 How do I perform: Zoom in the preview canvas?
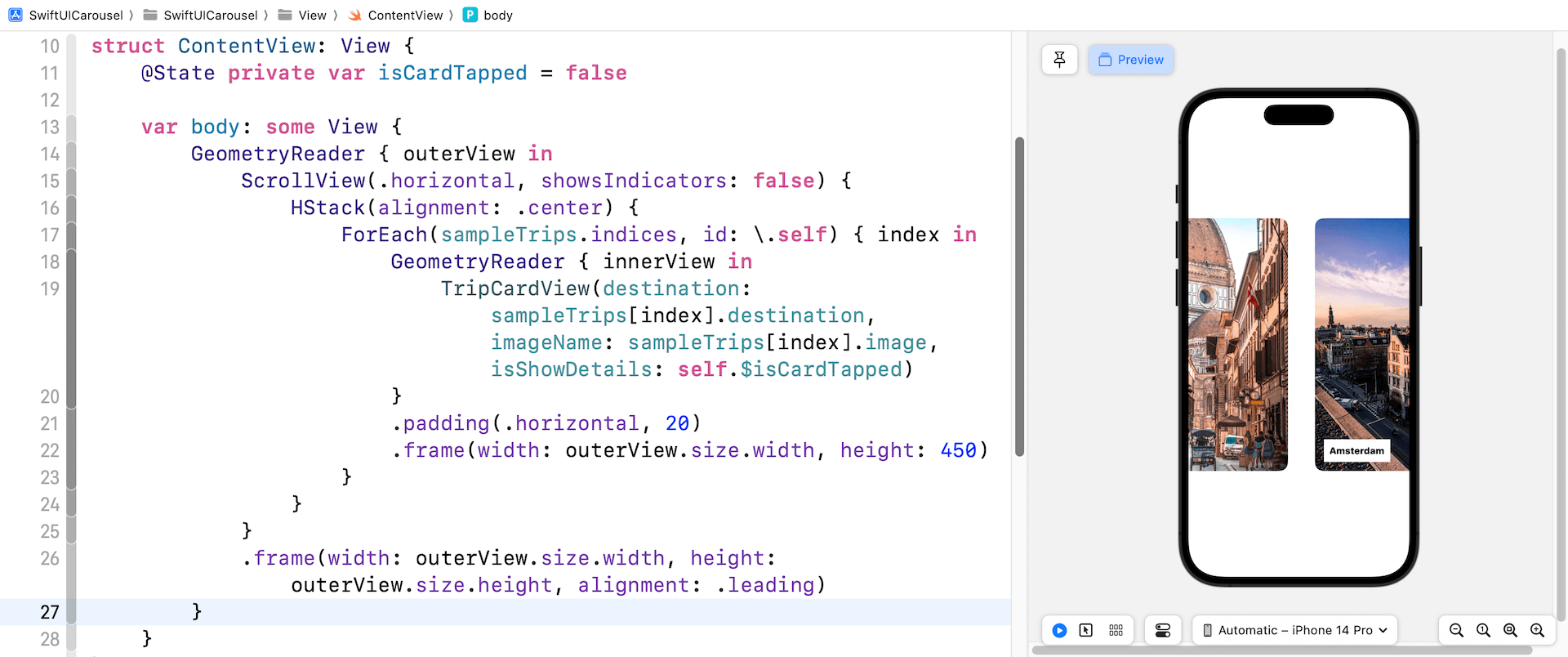click(1537, 630)
